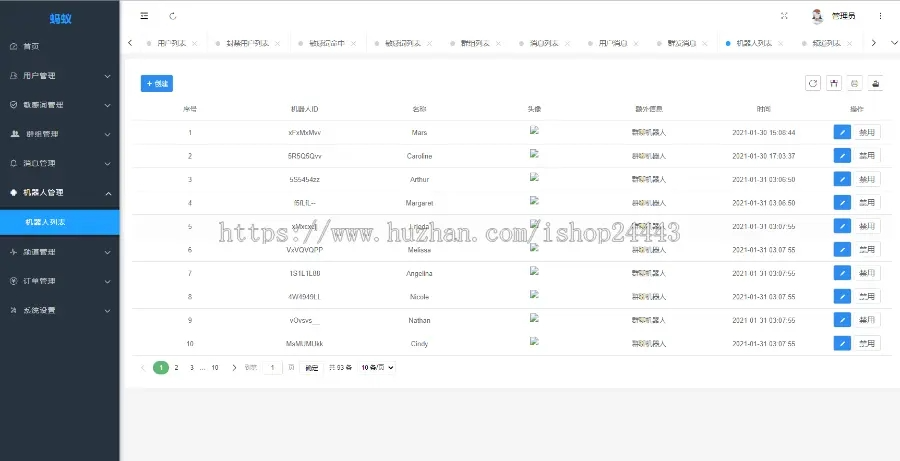Collapse the 机器人管理 sidebar menu
Viewport: 900px width, 461px height.
[59, 192]
